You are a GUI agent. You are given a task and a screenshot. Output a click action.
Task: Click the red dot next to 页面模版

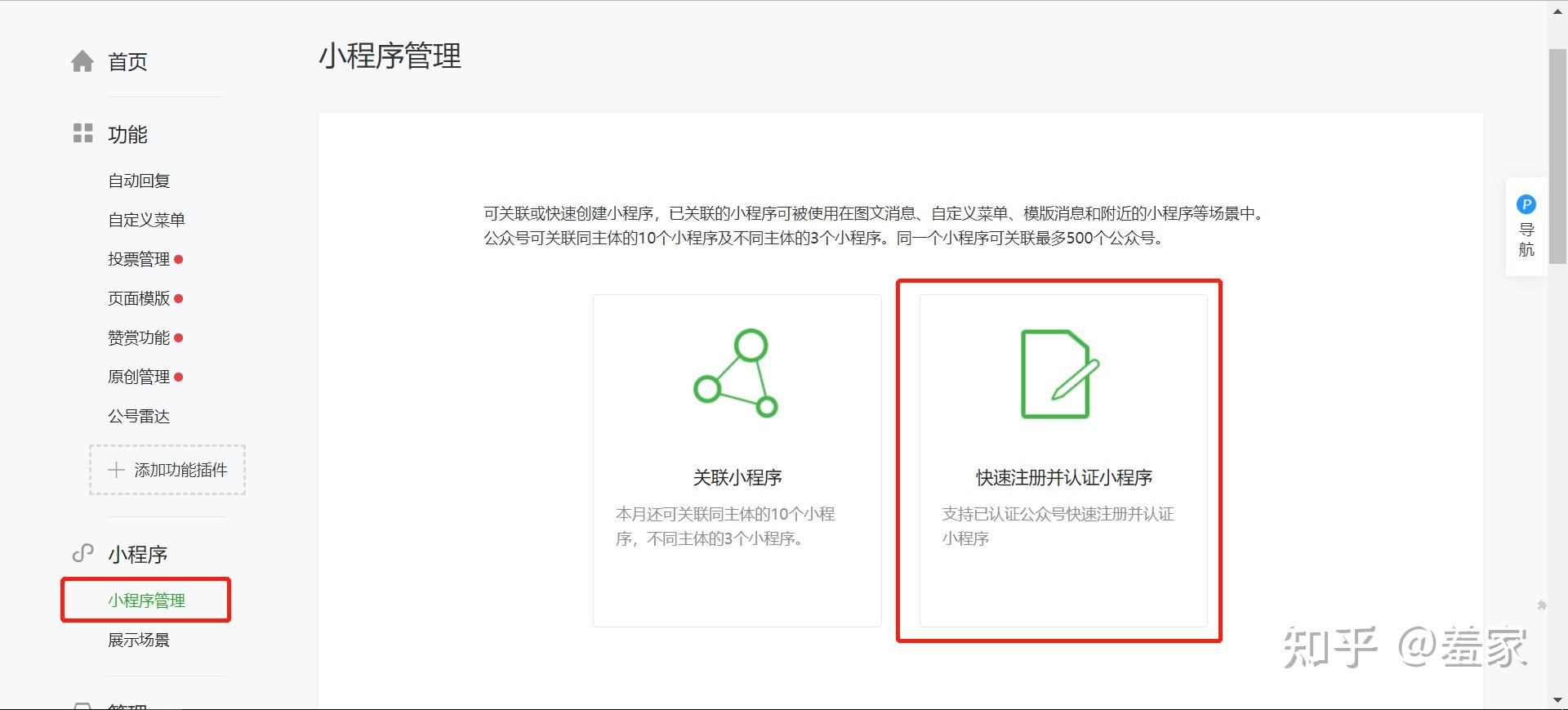pos(179,298)
